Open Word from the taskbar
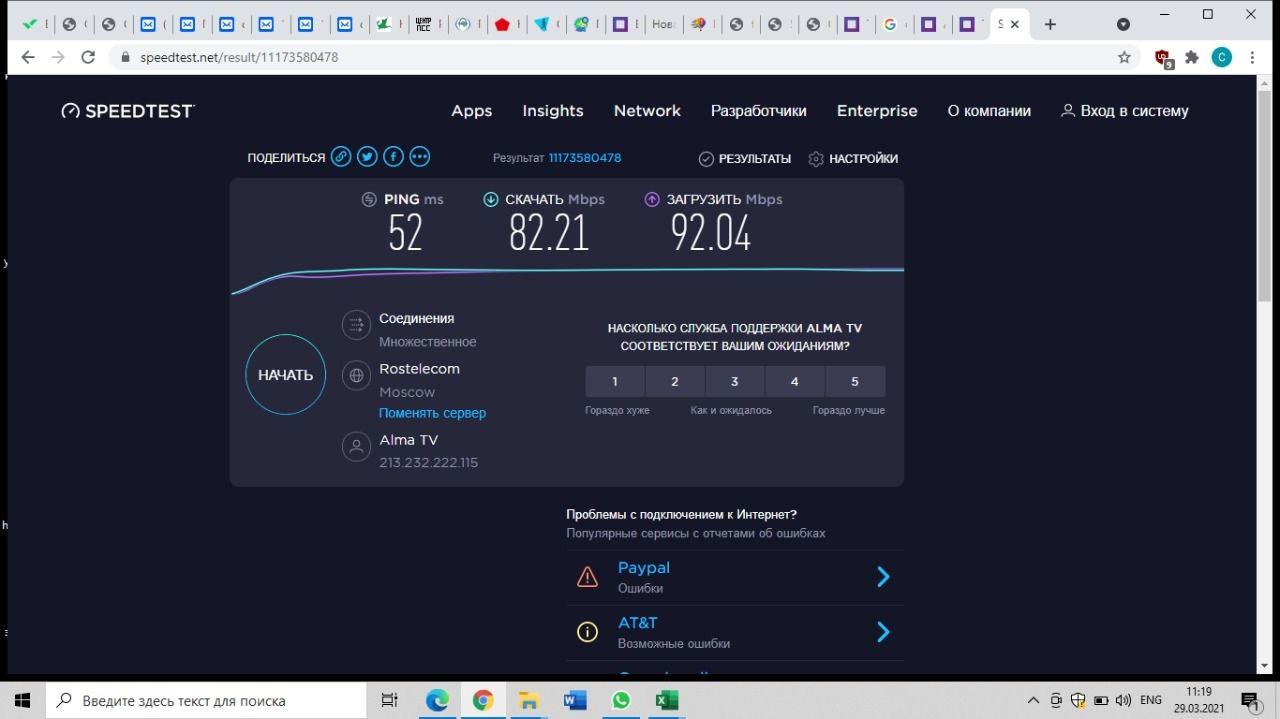The image size is (1280, 719). coord(574,701)
